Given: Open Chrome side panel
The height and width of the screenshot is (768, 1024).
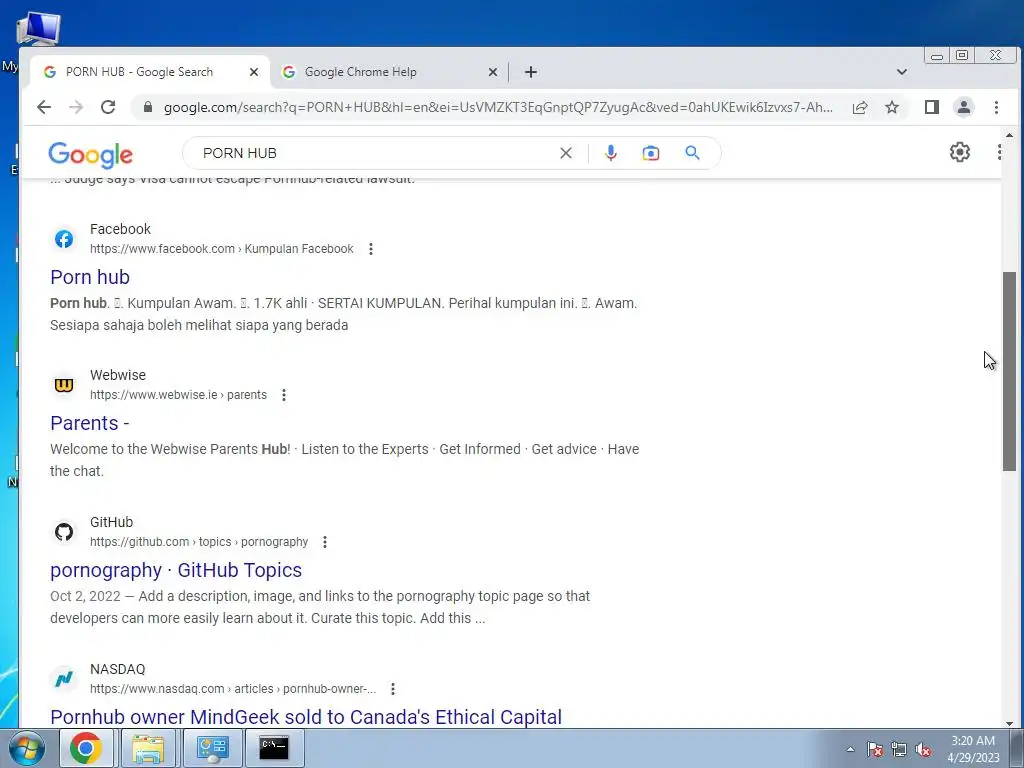Looking at the screenshot, I should coord(932,107).
